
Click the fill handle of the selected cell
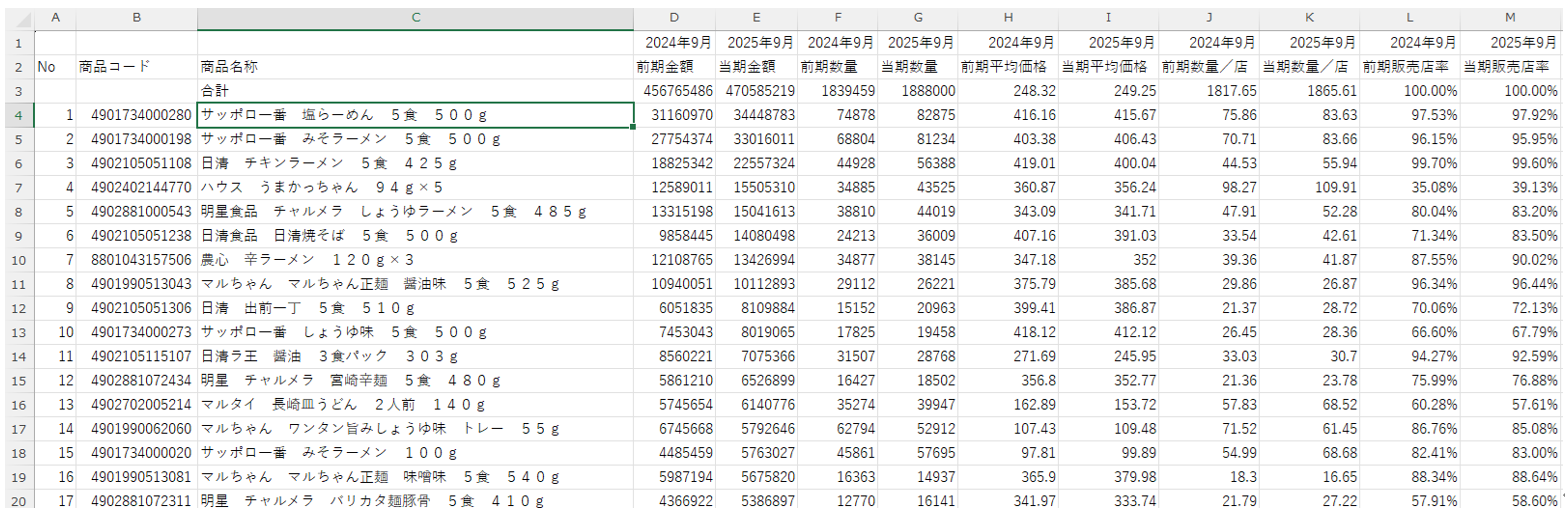tap(633, 127)
